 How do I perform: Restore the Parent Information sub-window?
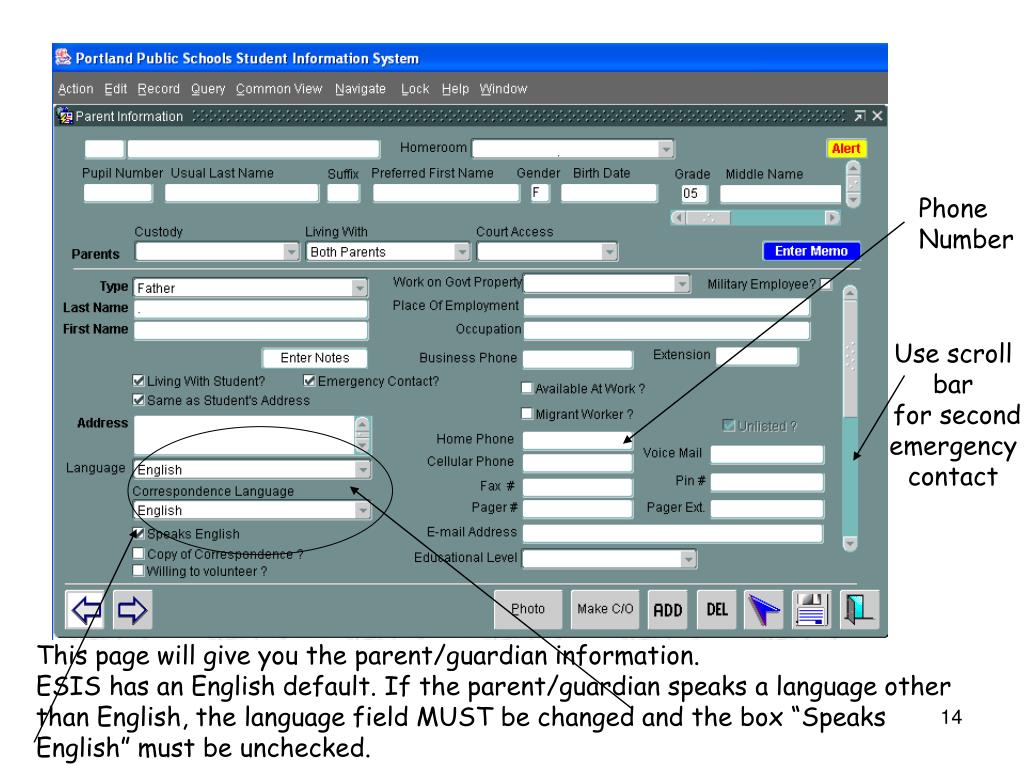coord(859,116)
